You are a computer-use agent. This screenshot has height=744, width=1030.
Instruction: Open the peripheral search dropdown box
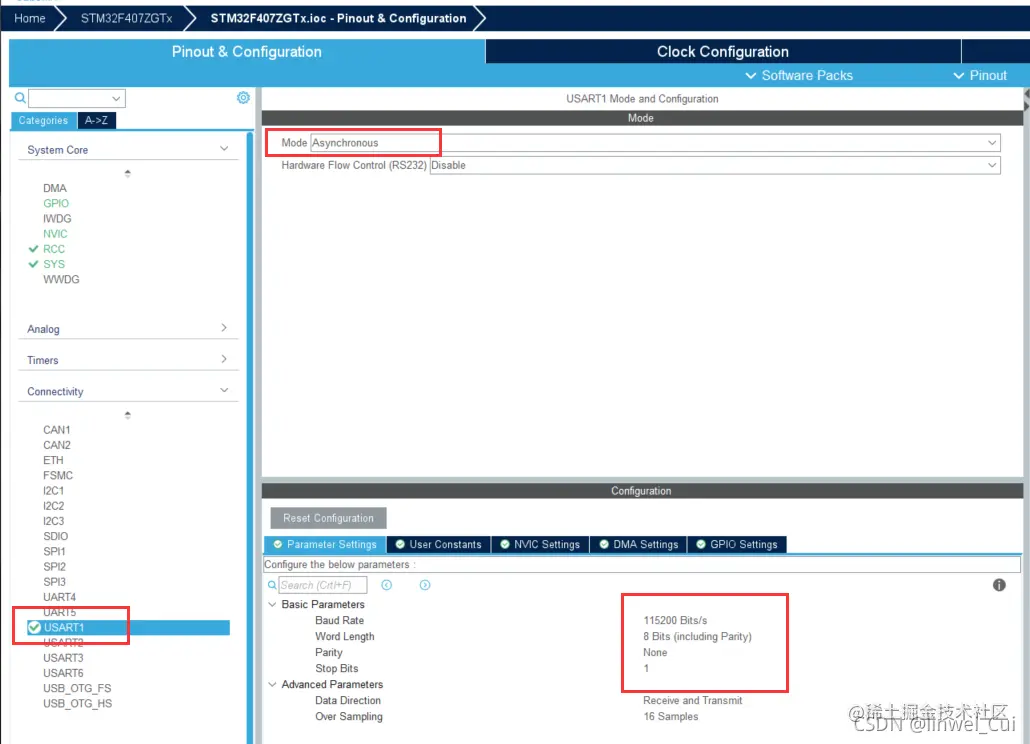click(77, 98)
